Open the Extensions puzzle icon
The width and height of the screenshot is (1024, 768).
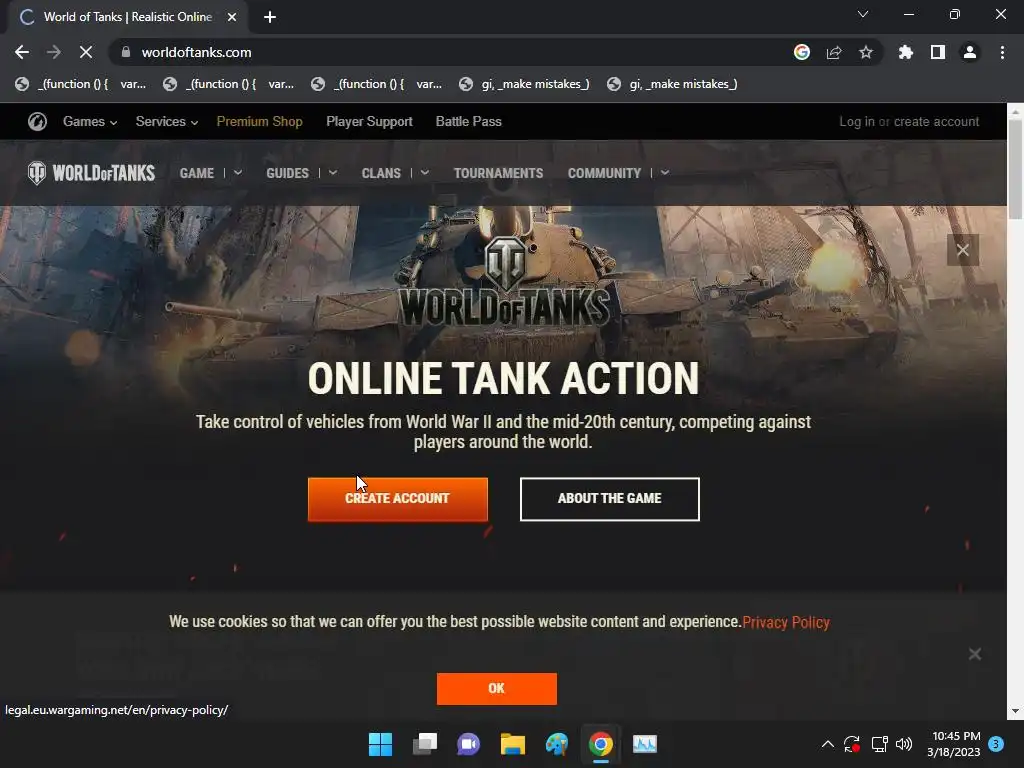tap(906, 52)
